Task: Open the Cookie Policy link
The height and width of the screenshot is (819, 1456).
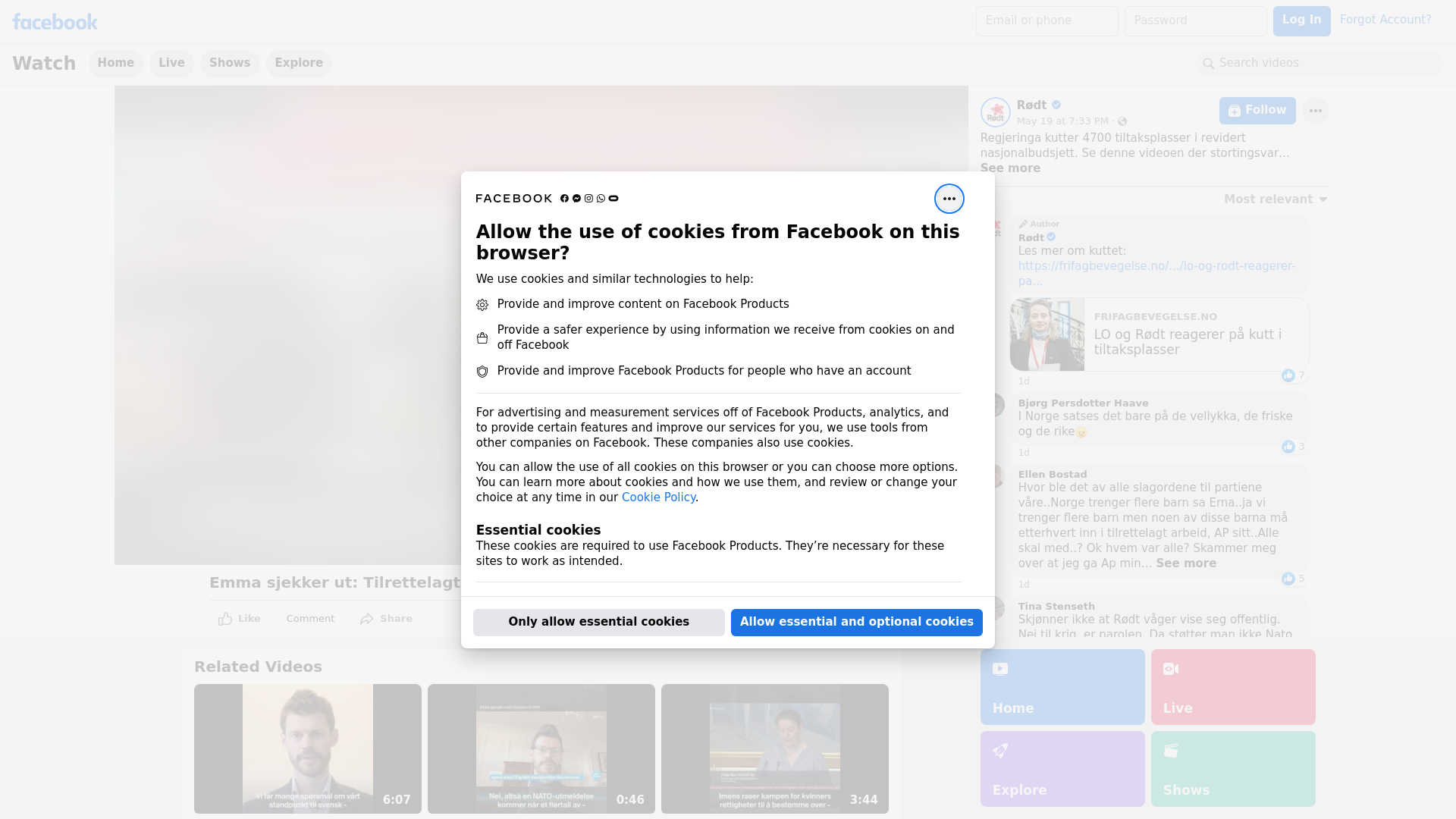Action: click(x=658, y=497)
